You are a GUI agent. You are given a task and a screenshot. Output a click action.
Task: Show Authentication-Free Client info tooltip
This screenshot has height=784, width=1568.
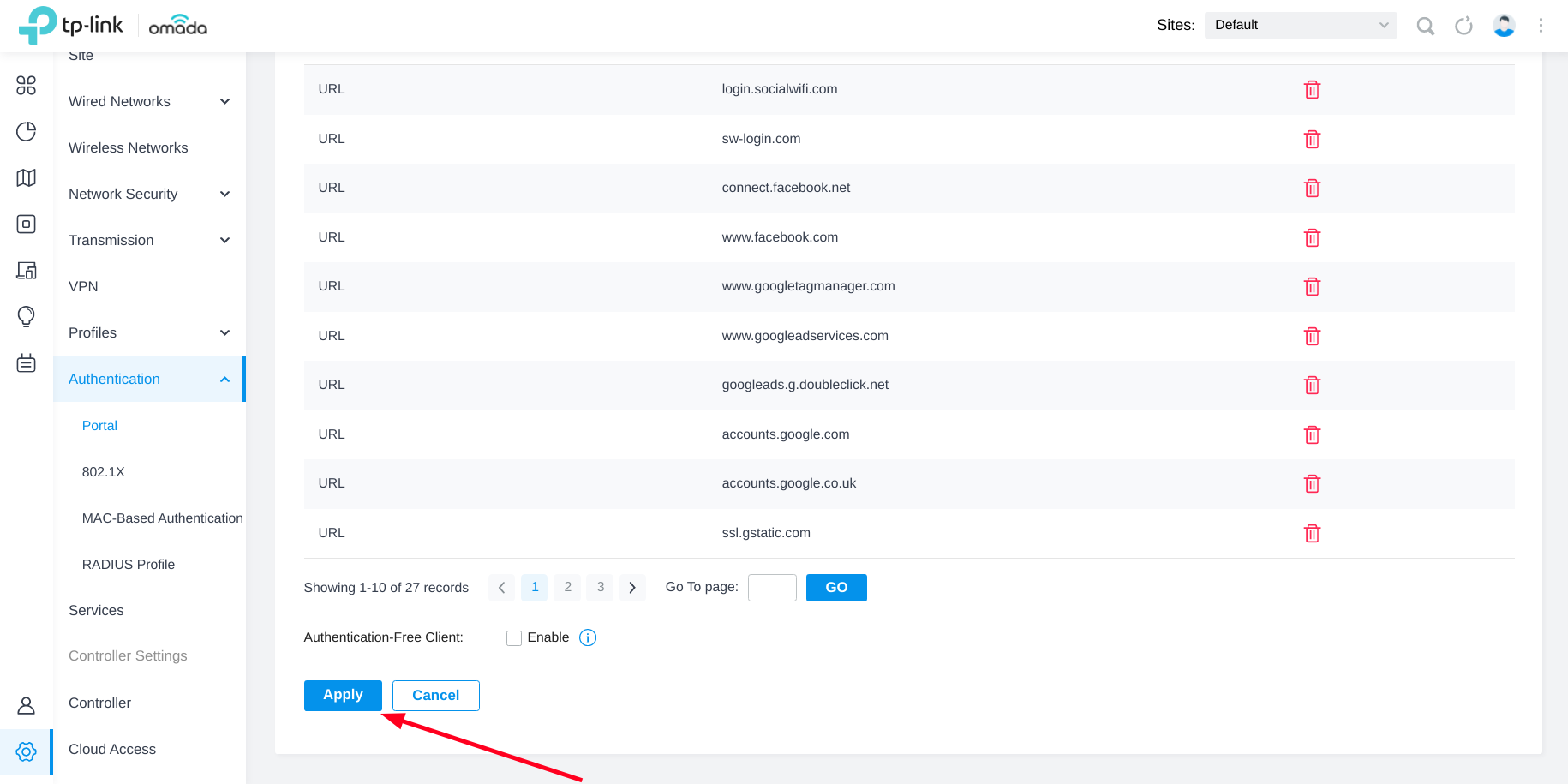[x=588, y=637]
